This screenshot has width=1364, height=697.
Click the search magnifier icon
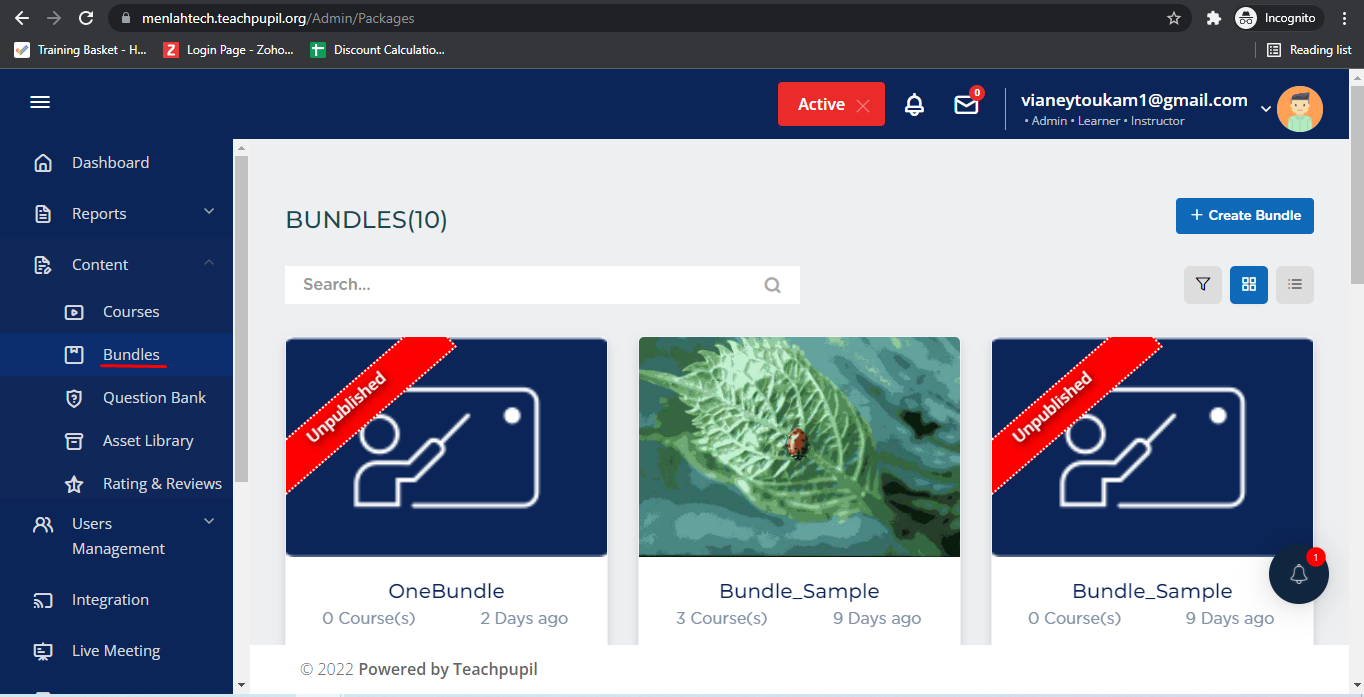pos(772,285)
